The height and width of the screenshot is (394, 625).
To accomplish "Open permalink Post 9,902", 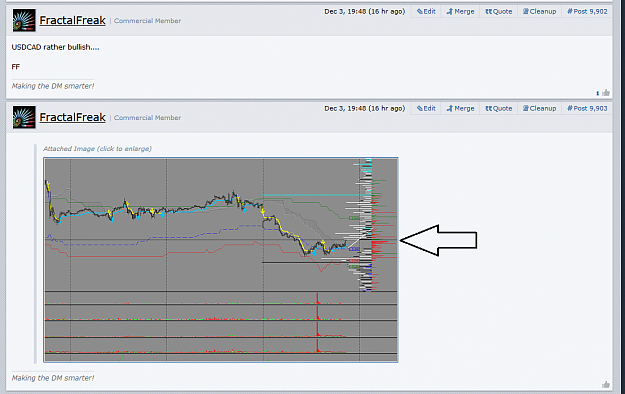I will (x=587, y=12).
